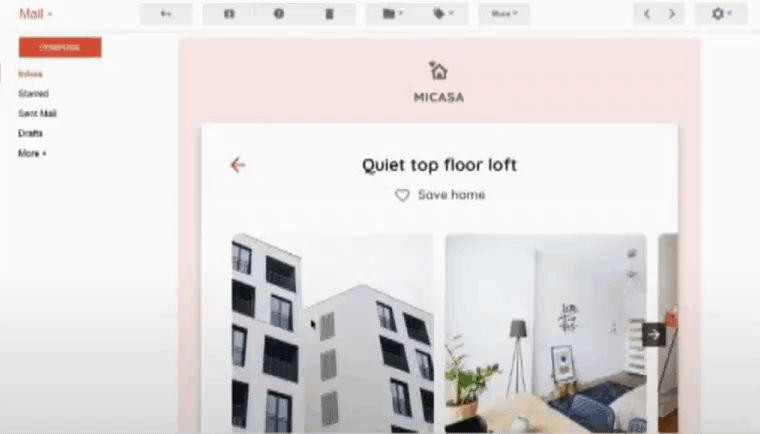760x434 pixels.
Task: Delete the email with trash icon
Action: 330,14
